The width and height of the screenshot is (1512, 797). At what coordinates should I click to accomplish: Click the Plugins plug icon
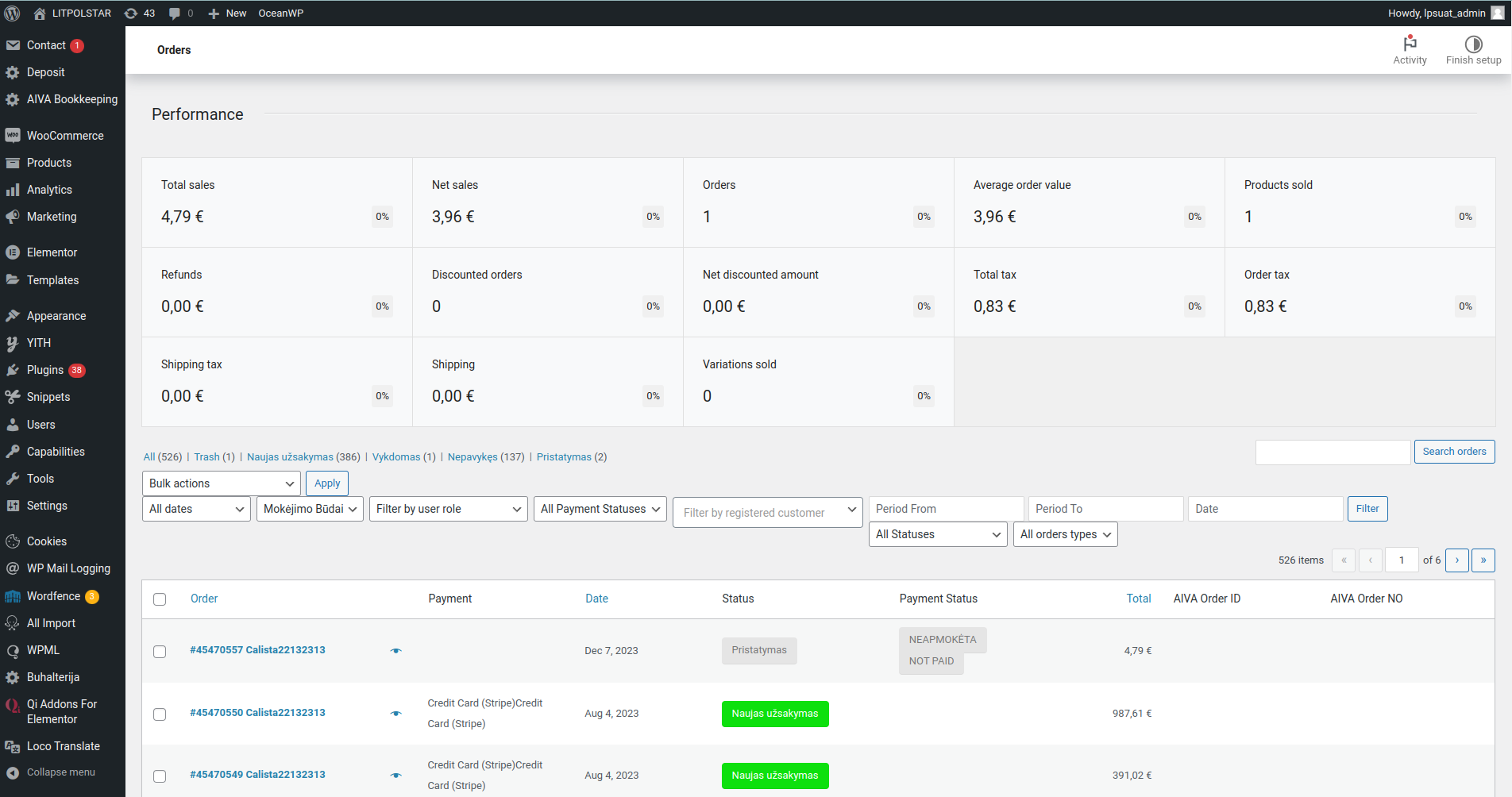point(13,370)
